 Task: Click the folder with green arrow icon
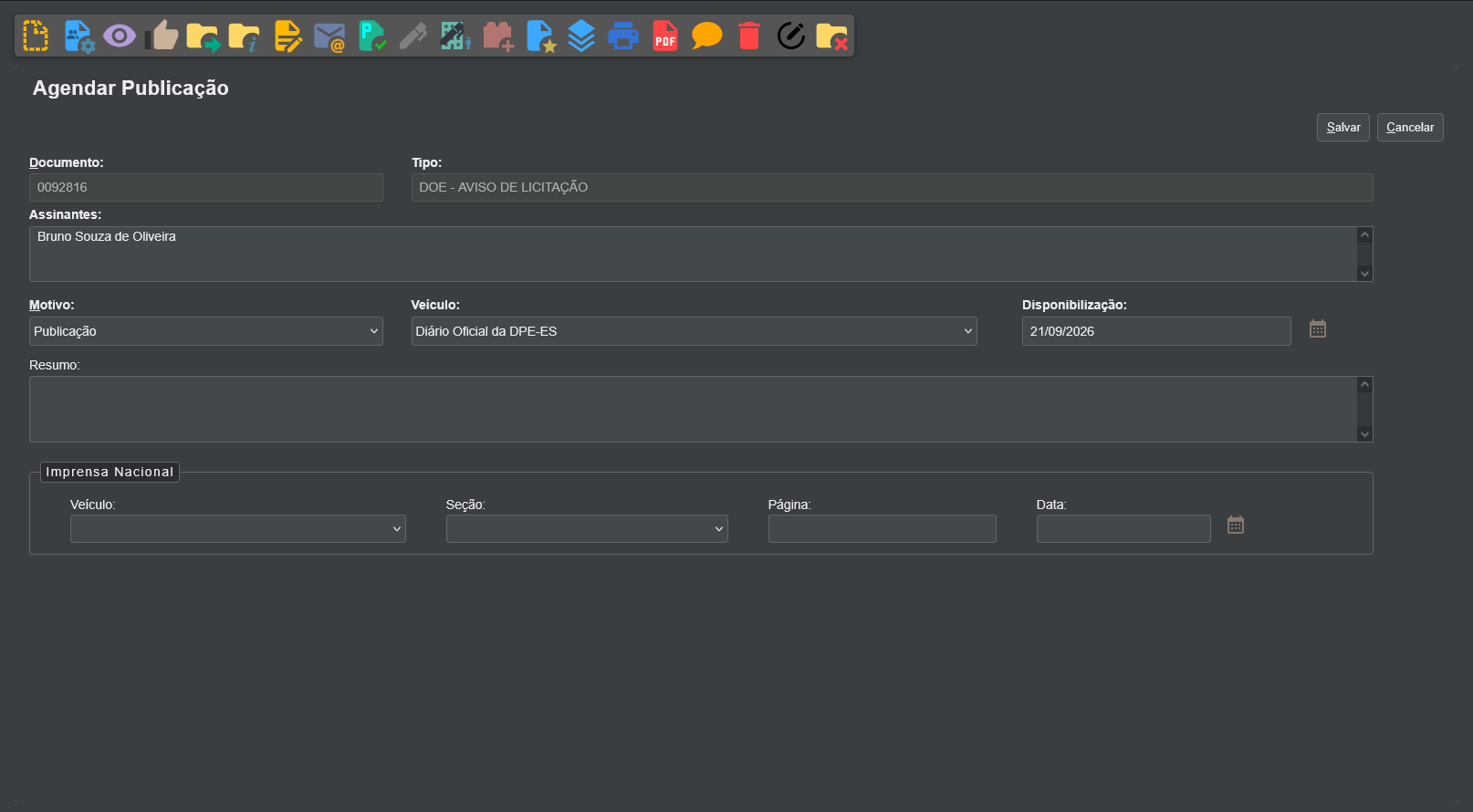point(204,36)
